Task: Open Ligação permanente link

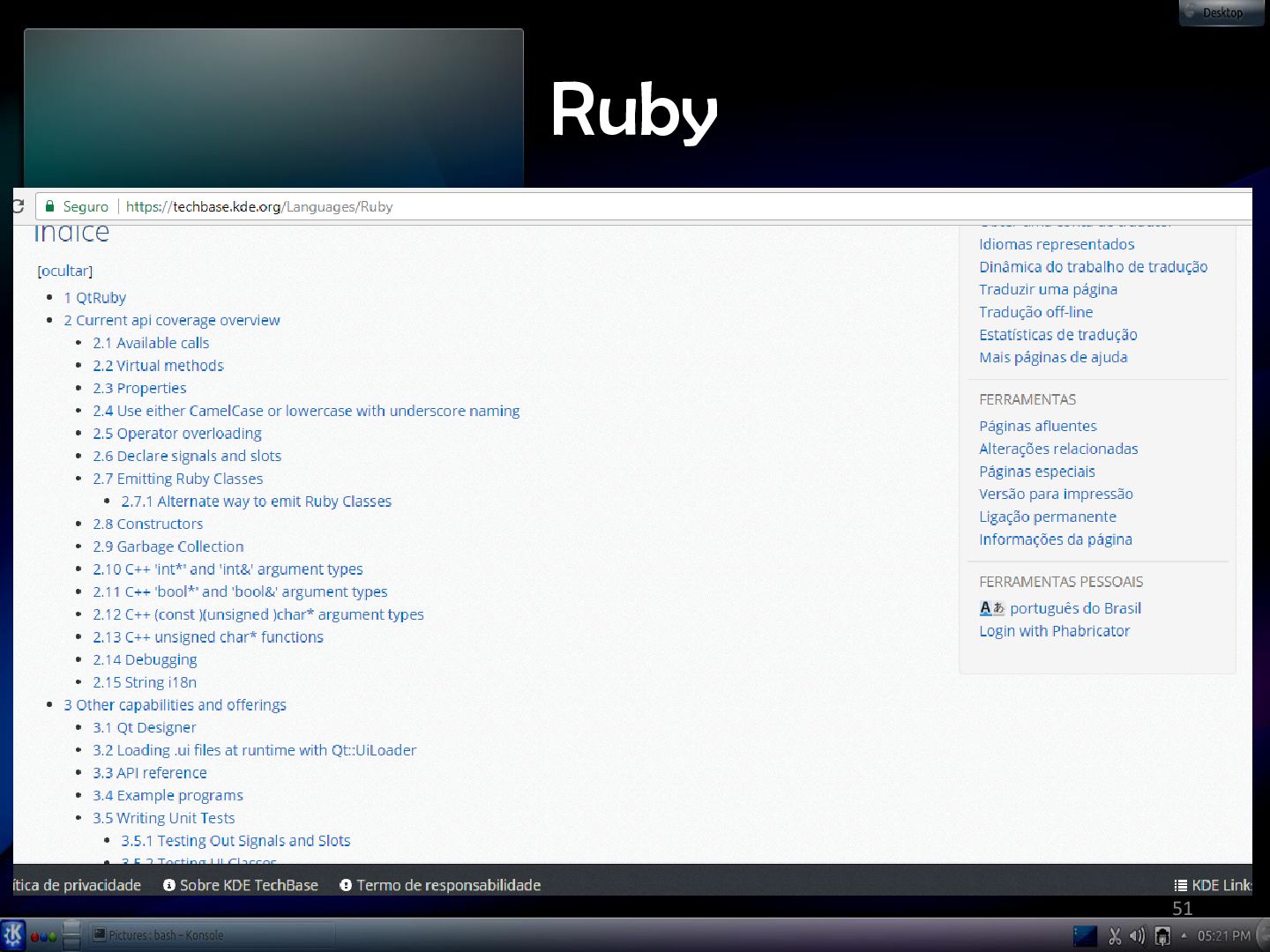Action: click(1048, 517)
